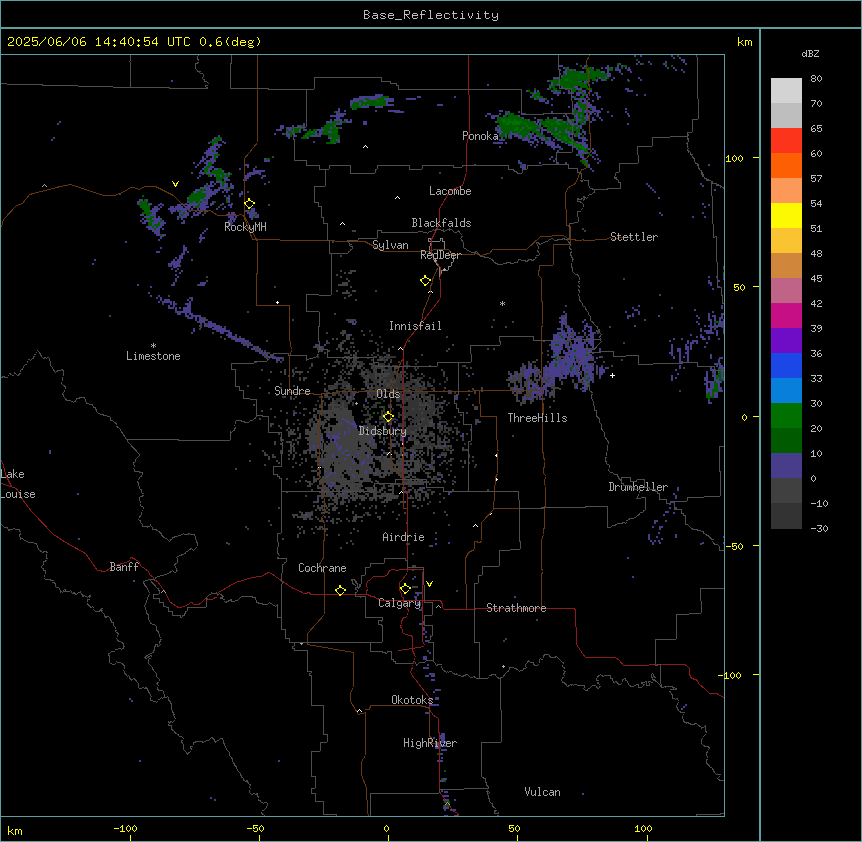Click the RedDeer city label
862x842 pixels.
coord(440,255)
